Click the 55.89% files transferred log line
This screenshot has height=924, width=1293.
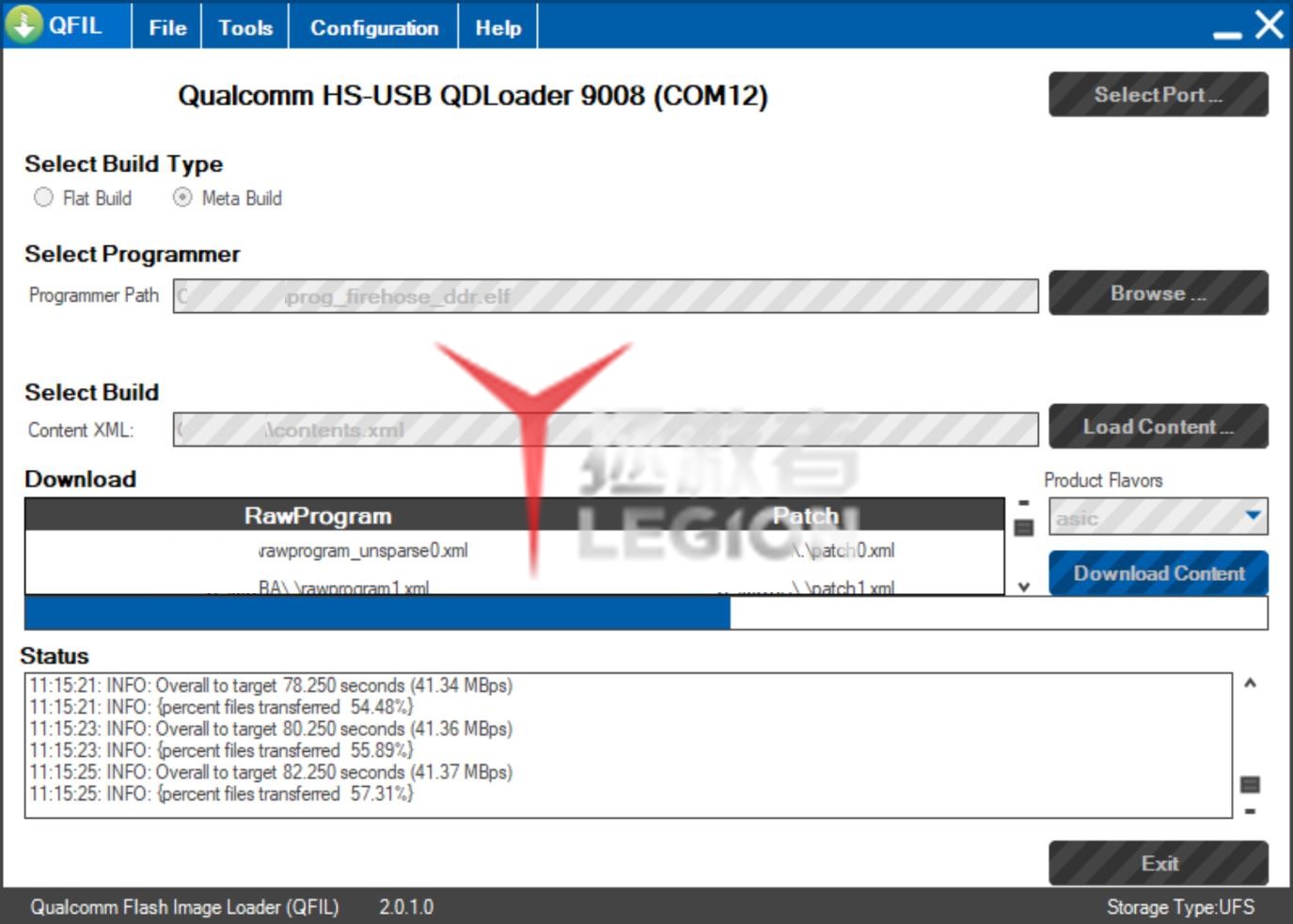pos(221,750)
